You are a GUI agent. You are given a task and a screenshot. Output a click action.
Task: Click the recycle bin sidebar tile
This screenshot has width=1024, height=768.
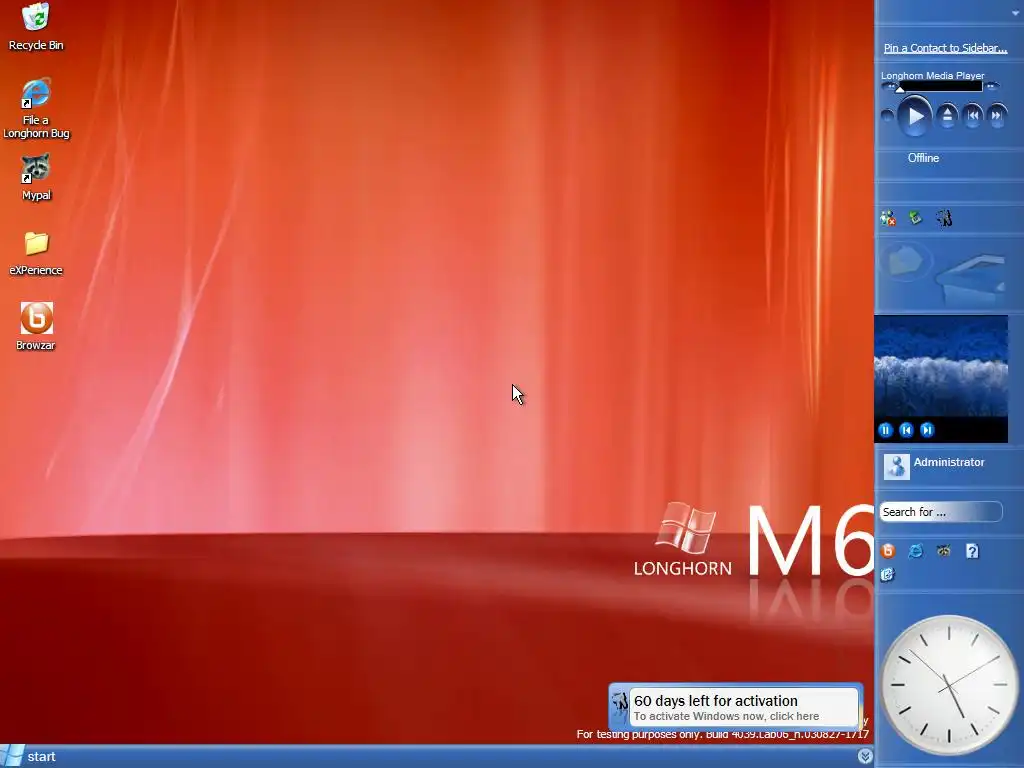[x=942, y=274]
